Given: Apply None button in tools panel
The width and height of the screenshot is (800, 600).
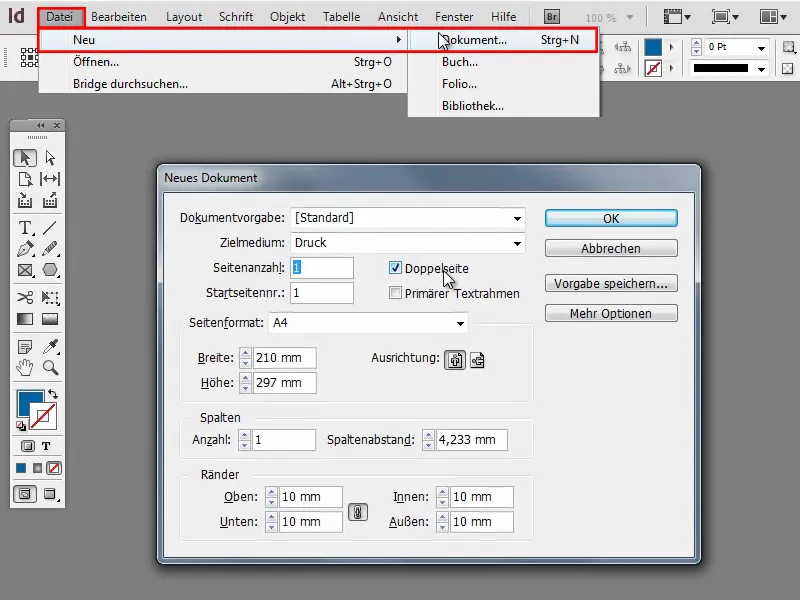Looking at the screenshot, I should click(54, 468).
